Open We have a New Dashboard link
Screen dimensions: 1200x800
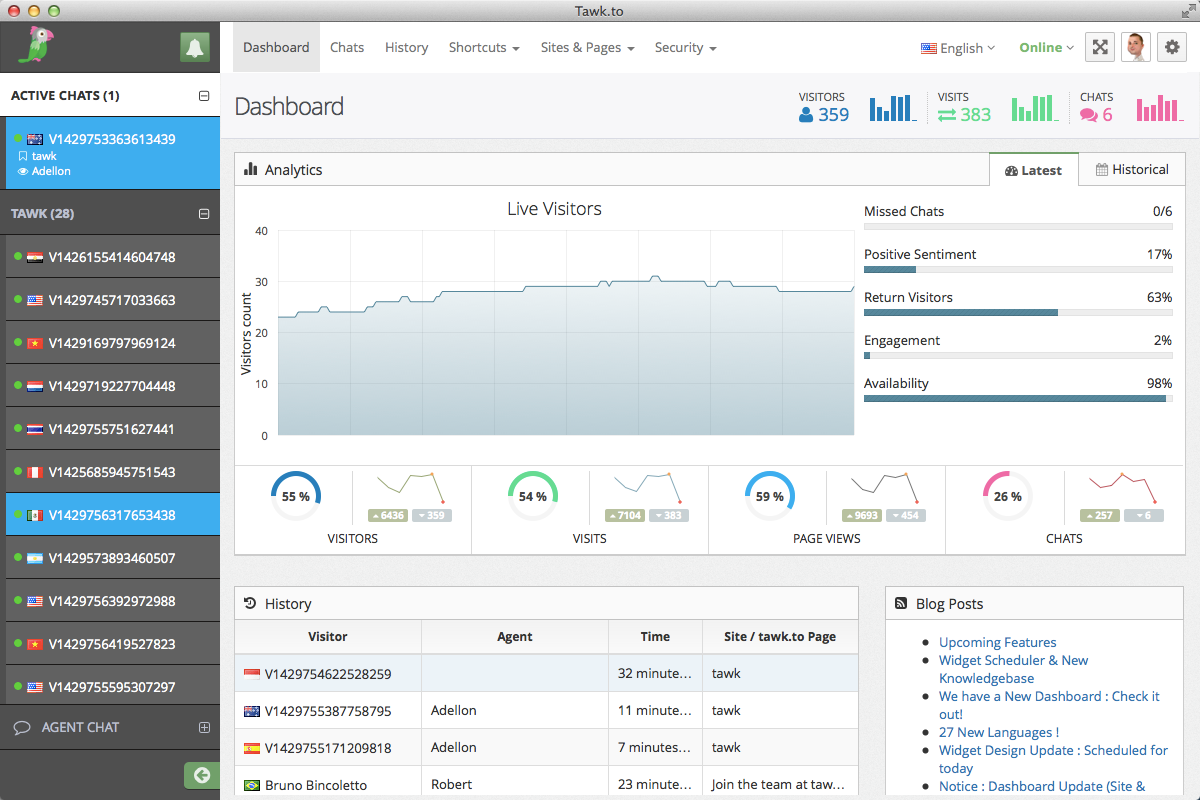tap(1049, 705)
